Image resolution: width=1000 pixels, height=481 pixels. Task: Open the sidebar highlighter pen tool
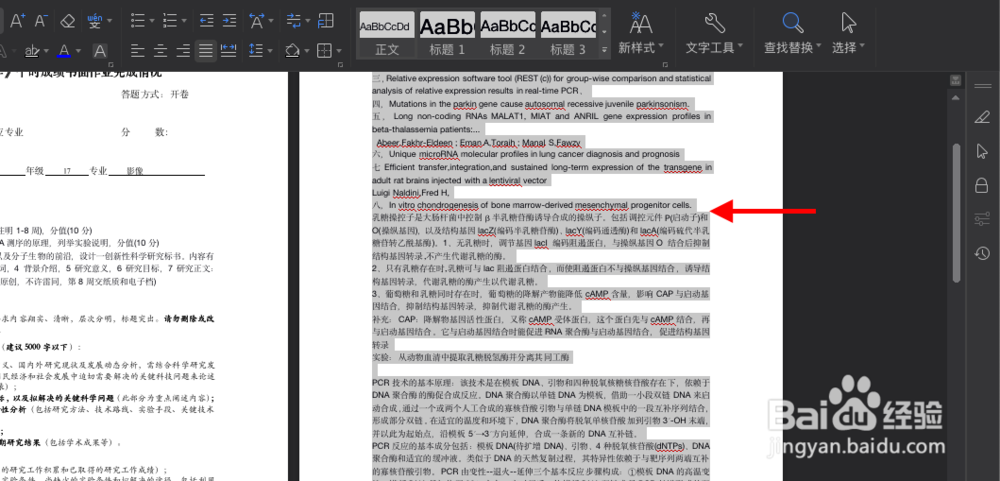pos(982,117)
